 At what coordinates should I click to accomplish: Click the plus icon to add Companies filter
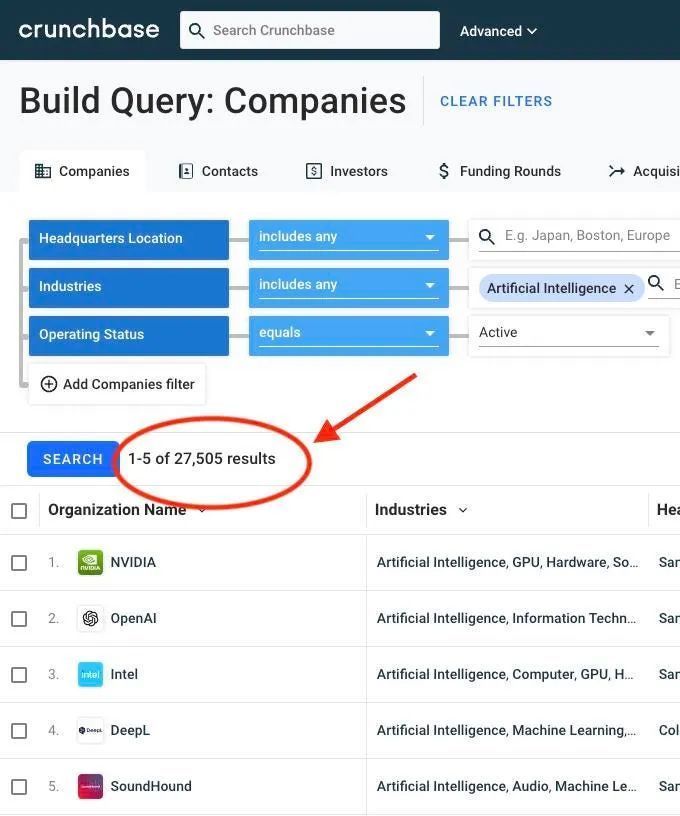[49, 384]
